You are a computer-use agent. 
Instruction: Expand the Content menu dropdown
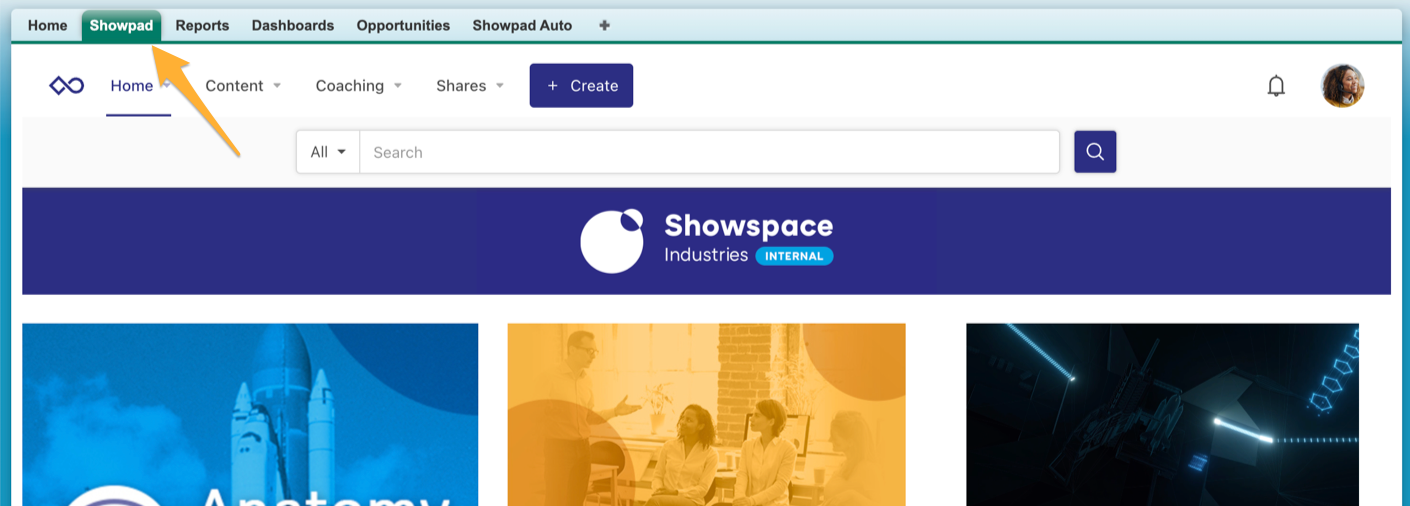click(243, 86)
